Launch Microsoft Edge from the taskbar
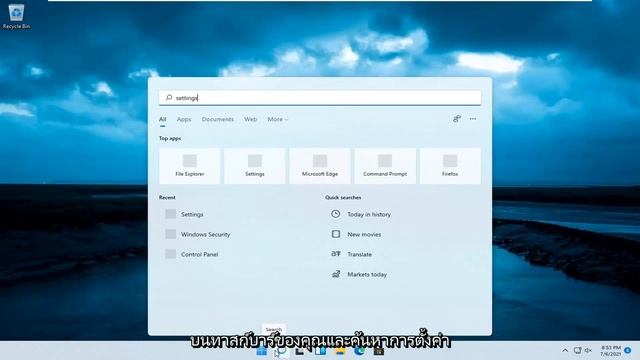The height and width of the screenshot is (360, 640). 359,351
